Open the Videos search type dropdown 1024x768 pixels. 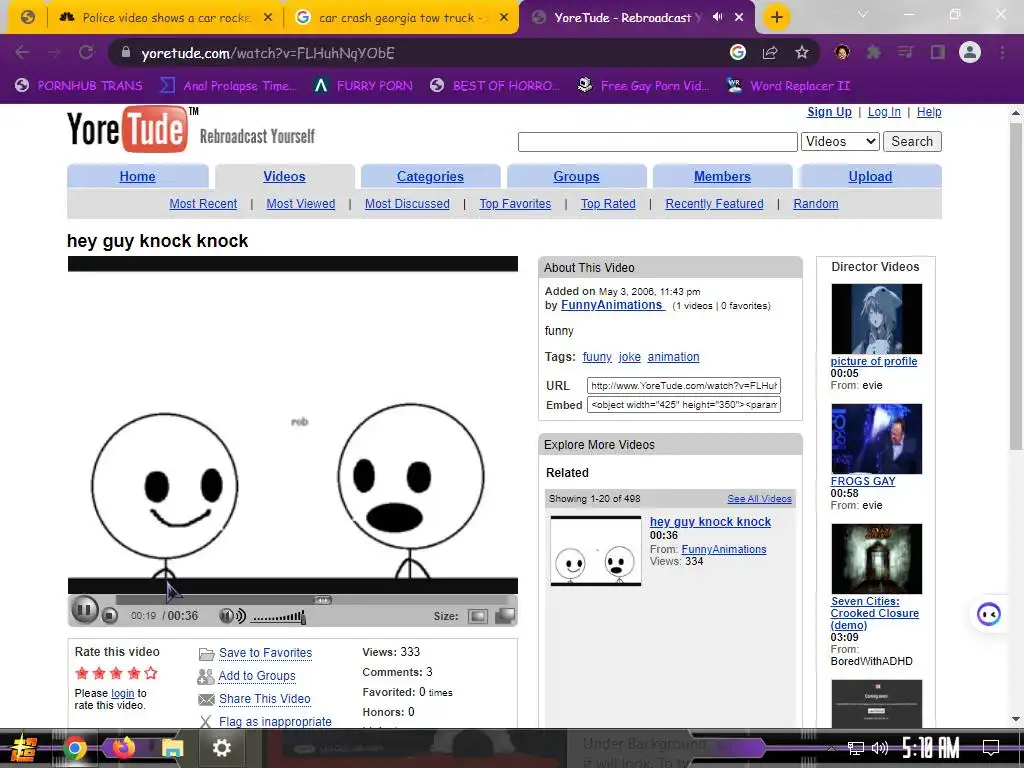[840, 142]
